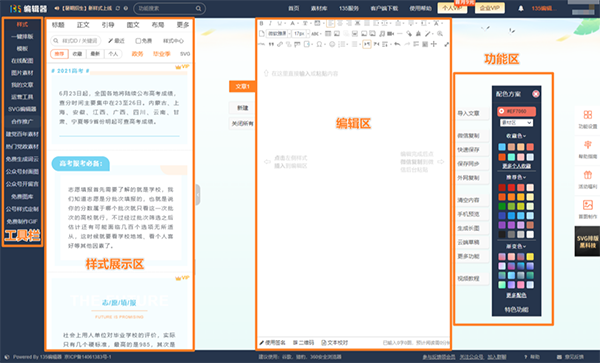Toggle left align in editor toolbar
The width and height of the screenshot is (600, 363).
(x=331, y=23)
